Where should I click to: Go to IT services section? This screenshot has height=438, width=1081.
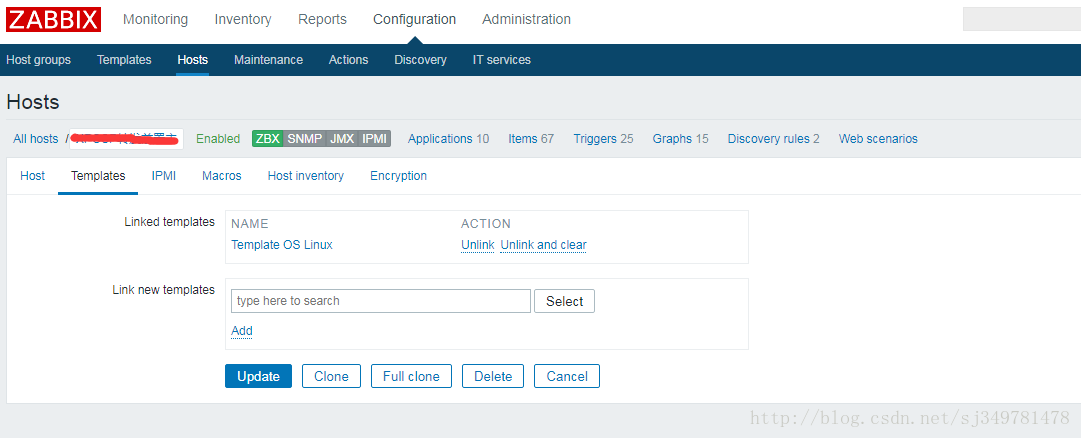[x=501, y=60]
